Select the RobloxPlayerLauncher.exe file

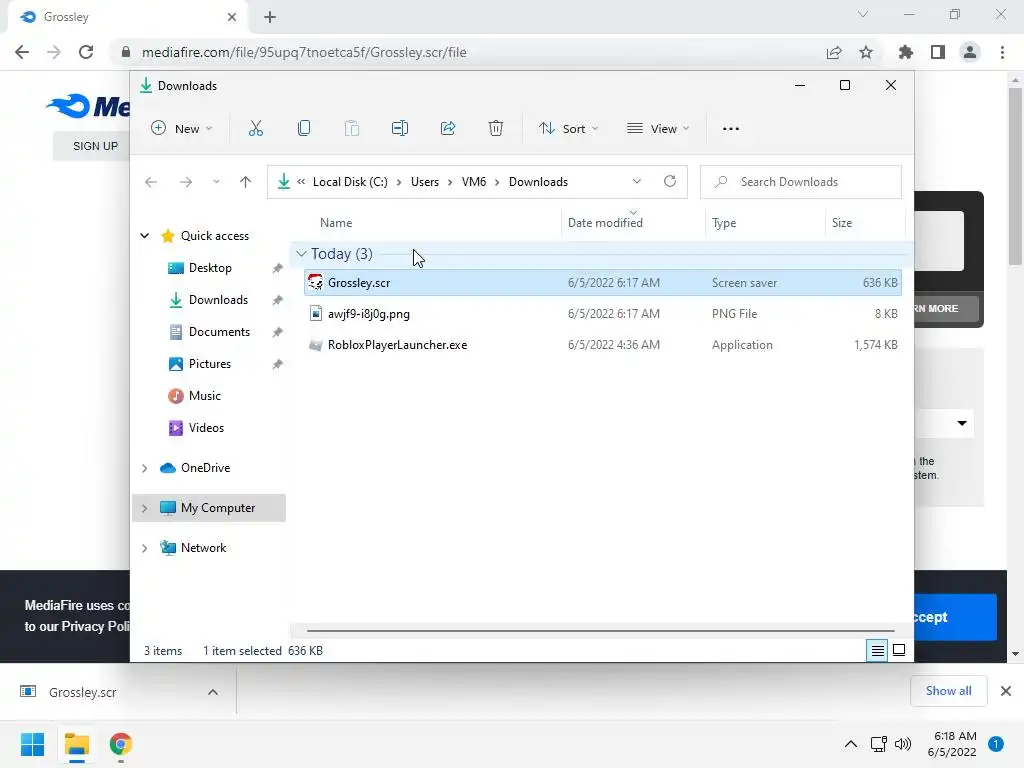pyautogui.click(x=602, y=345)
